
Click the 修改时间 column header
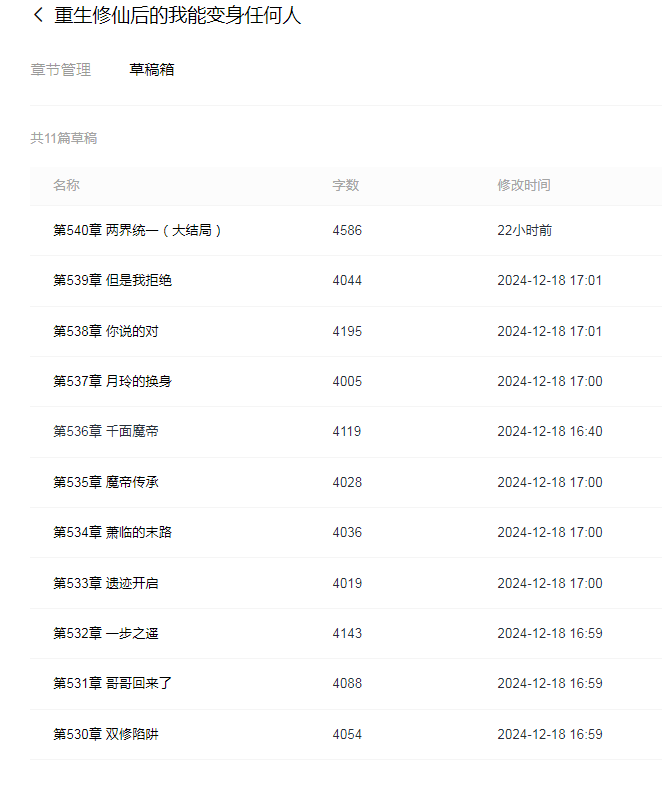(x=524, y=185)
